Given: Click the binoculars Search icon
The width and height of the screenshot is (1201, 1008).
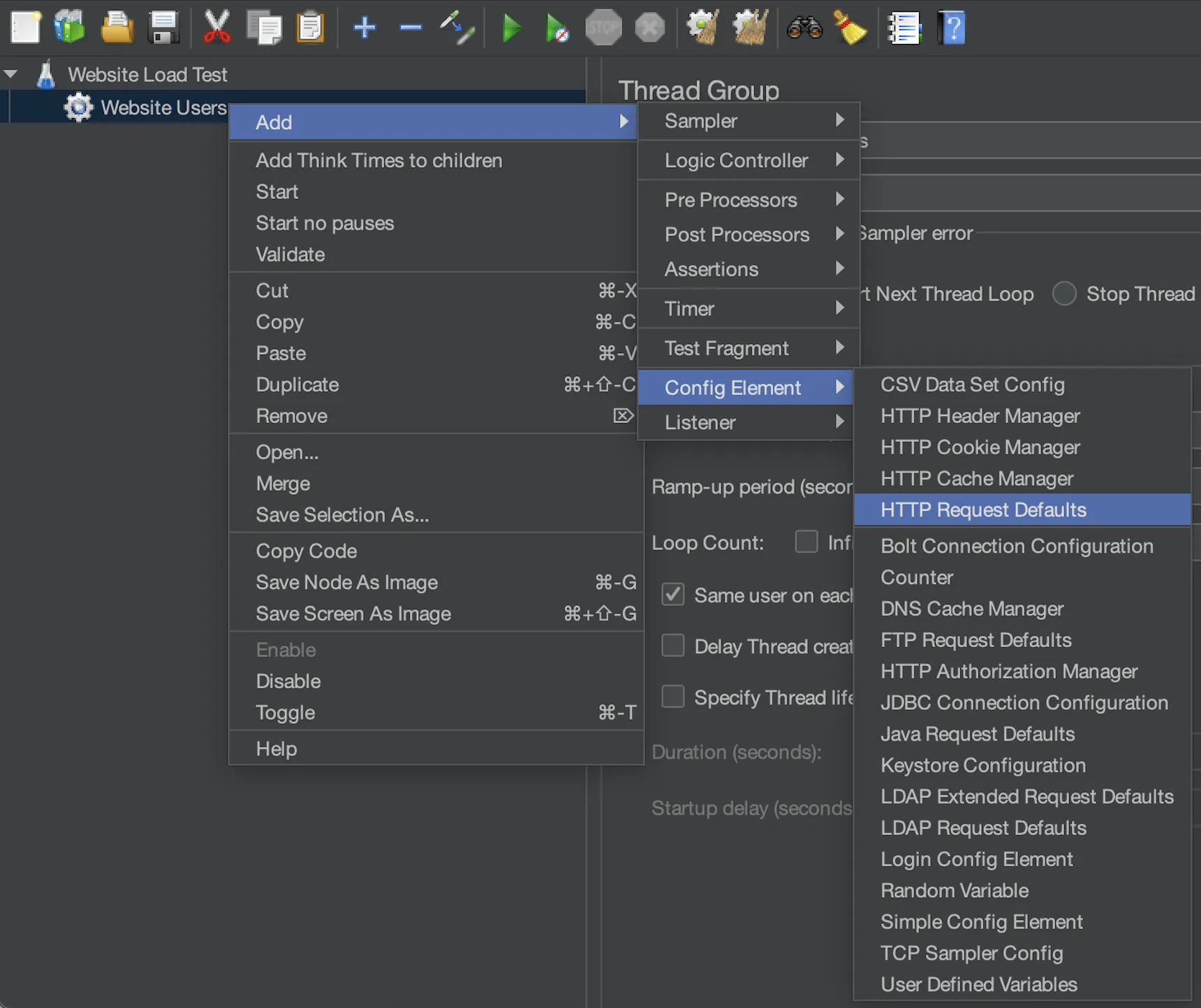Looking at the screenshot, I should coord(804,28).
